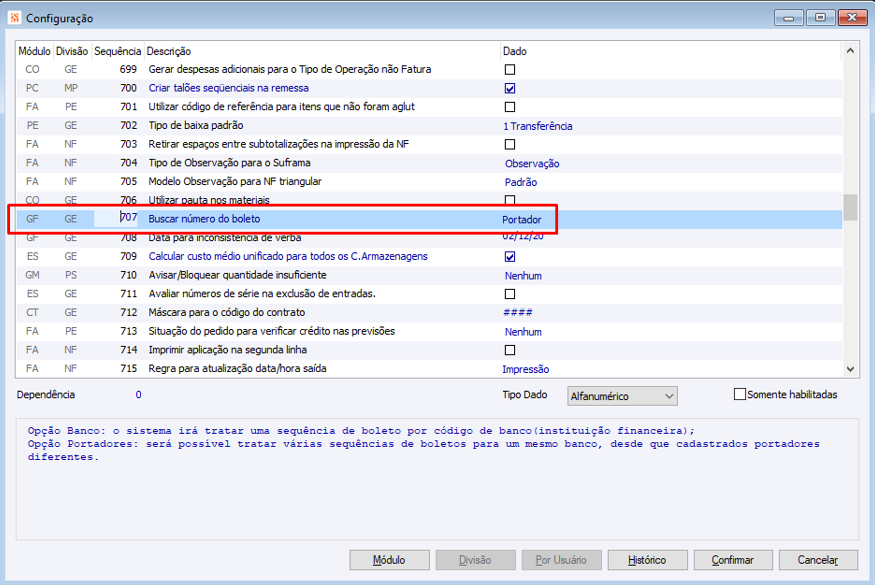
Task: Click #### mask value in row 712
Action: (517, 313)
